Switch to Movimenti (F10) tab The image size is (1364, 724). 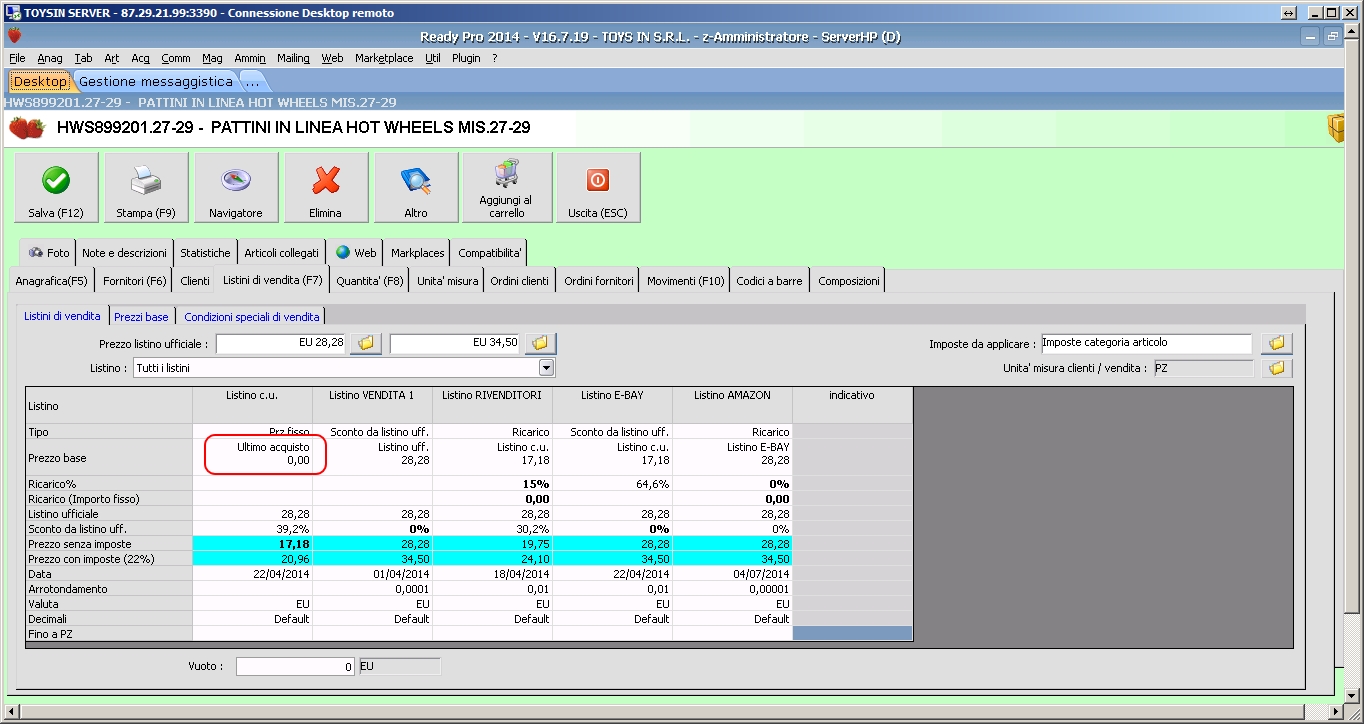pyautogui.click(x=685, y=281)
